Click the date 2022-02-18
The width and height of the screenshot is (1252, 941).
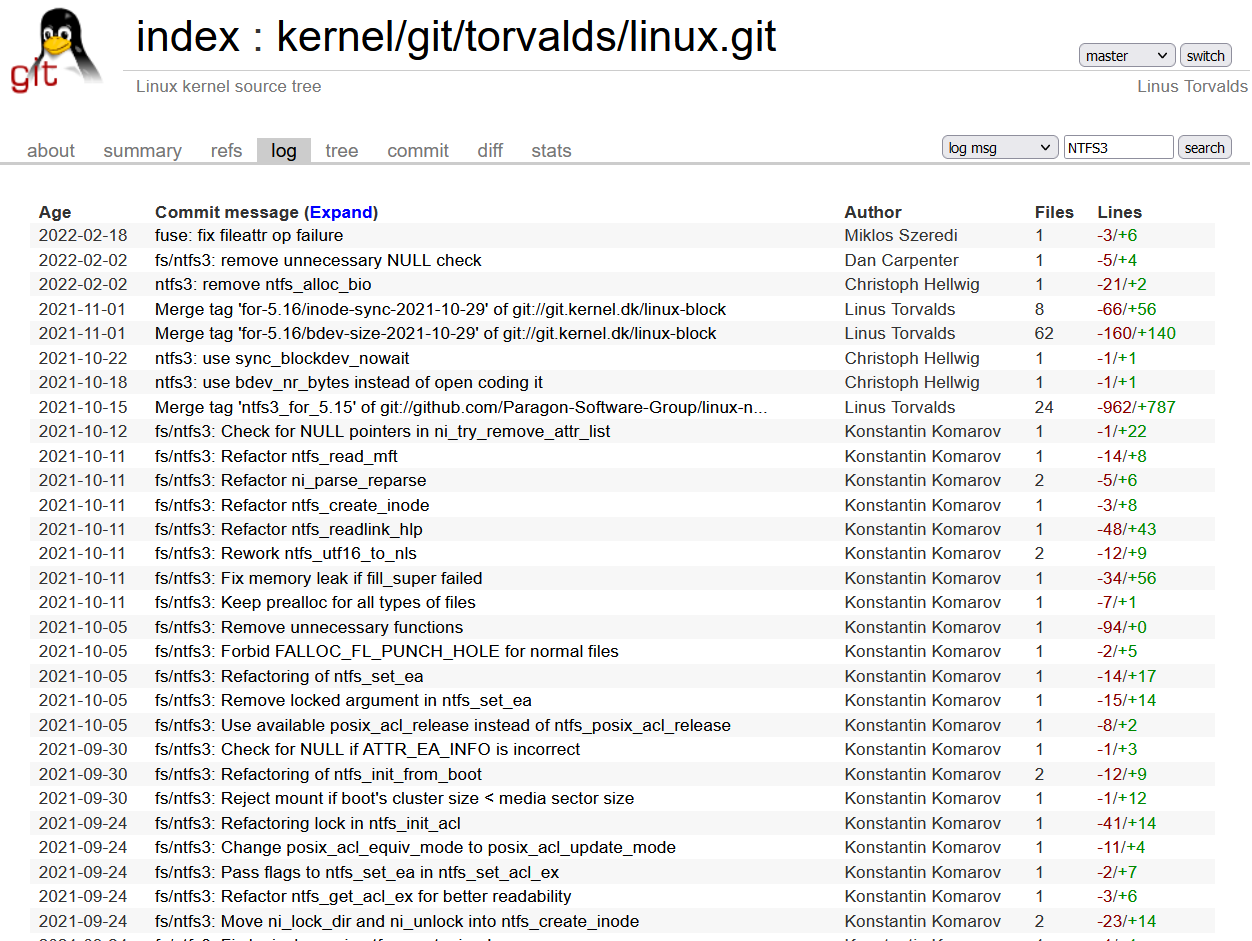click(83, 236)
